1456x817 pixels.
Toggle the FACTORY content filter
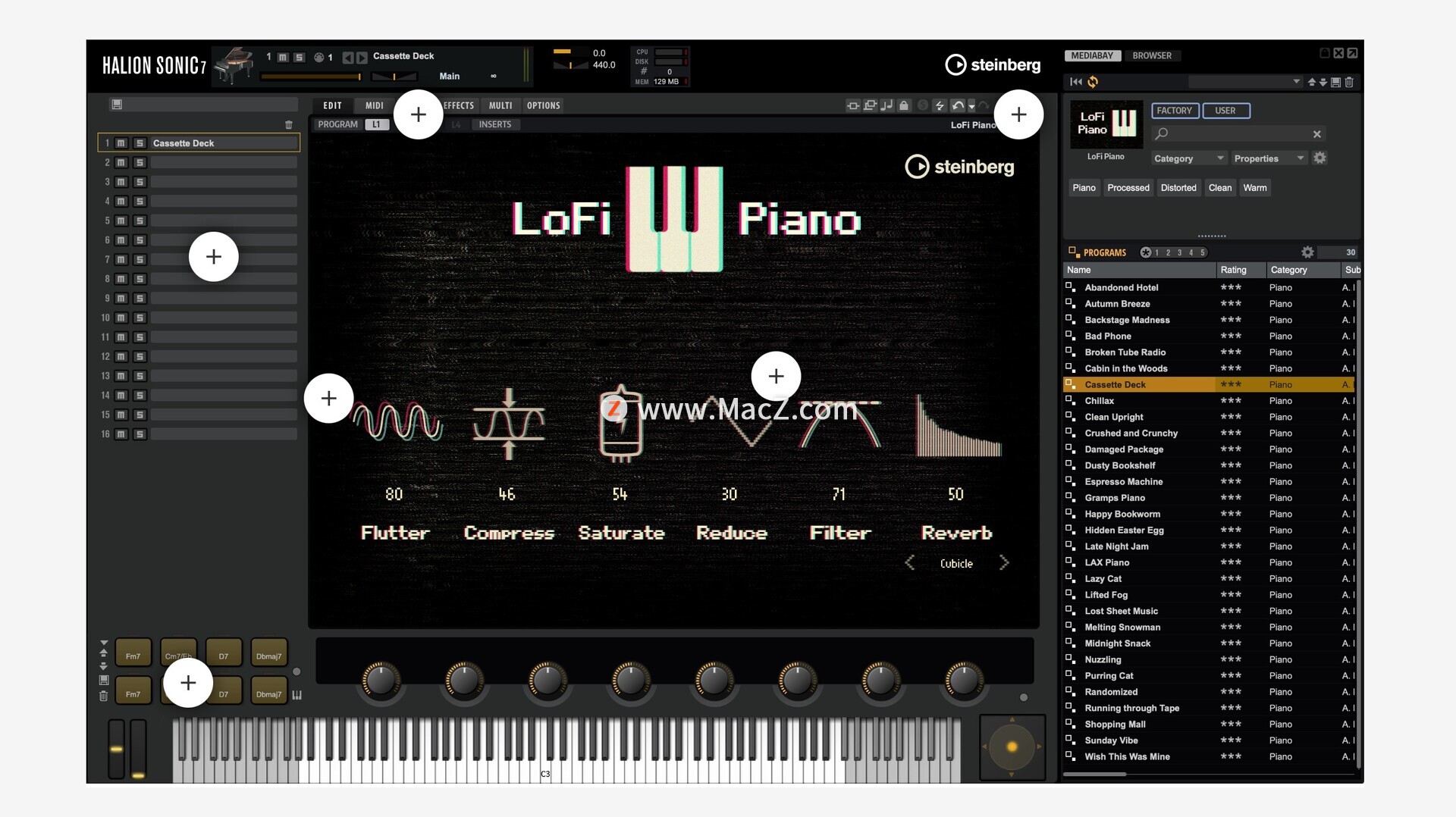[1175, 111]
